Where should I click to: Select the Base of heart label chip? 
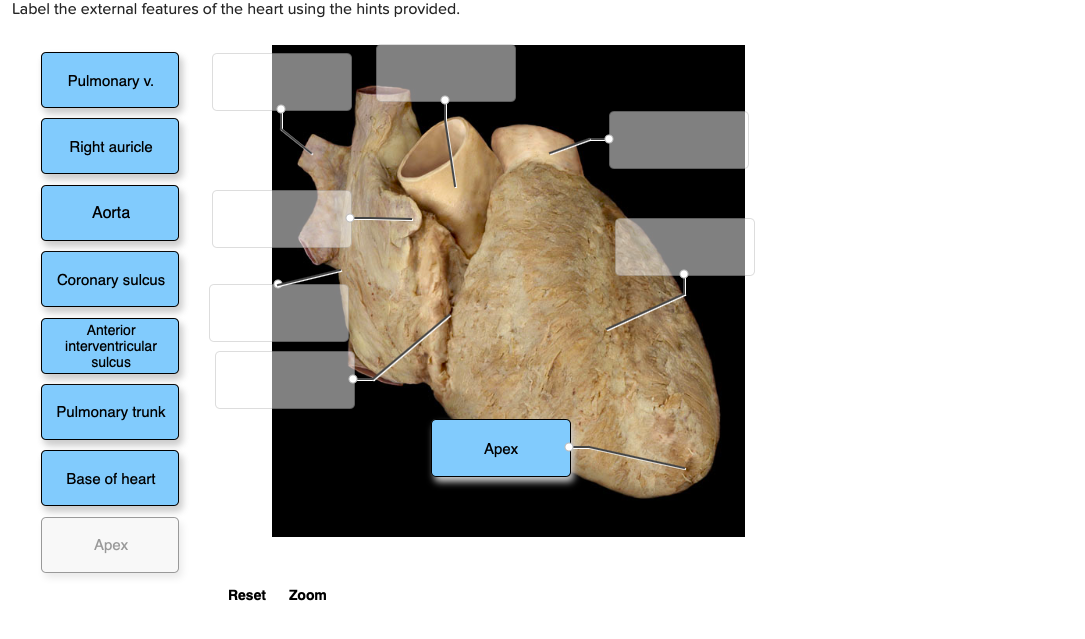(x=109, y=478)
